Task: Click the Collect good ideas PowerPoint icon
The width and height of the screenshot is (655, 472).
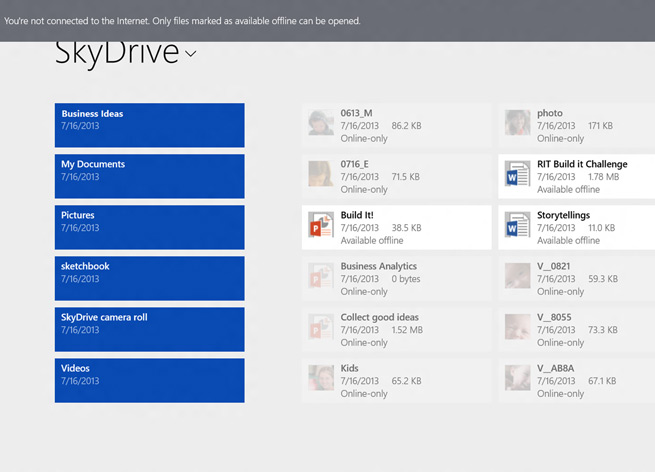Action: tap(321, 326)
